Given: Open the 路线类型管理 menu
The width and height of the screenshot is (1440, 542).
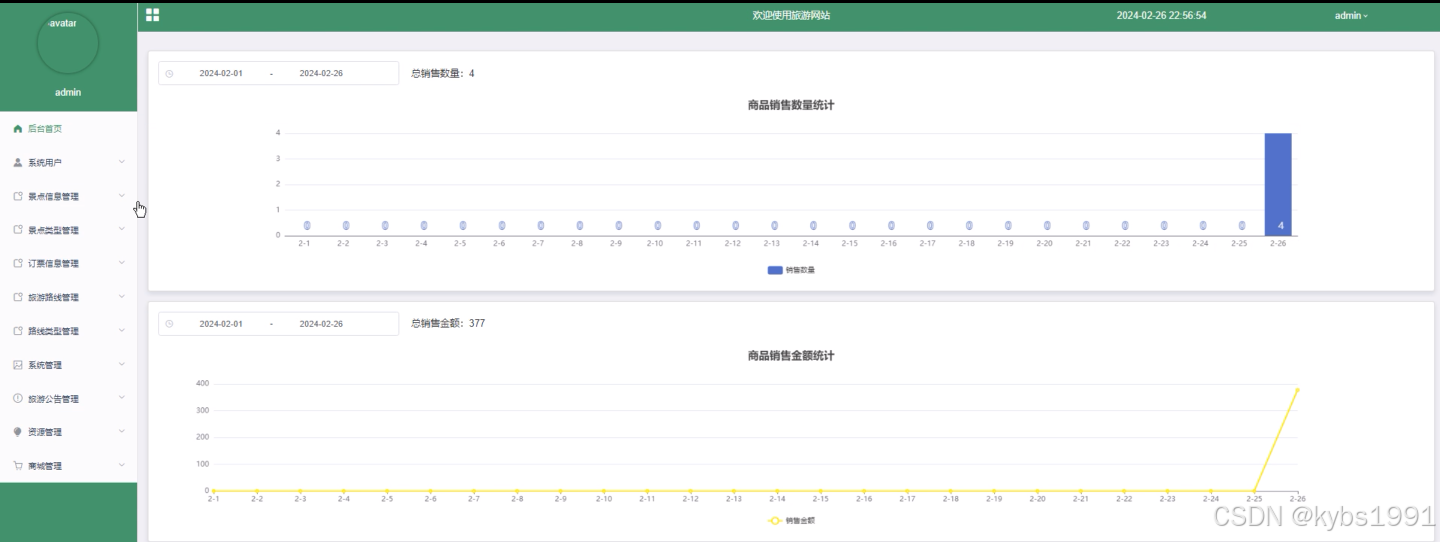Looking at the screenshot, I should click(x=68, y=331).
